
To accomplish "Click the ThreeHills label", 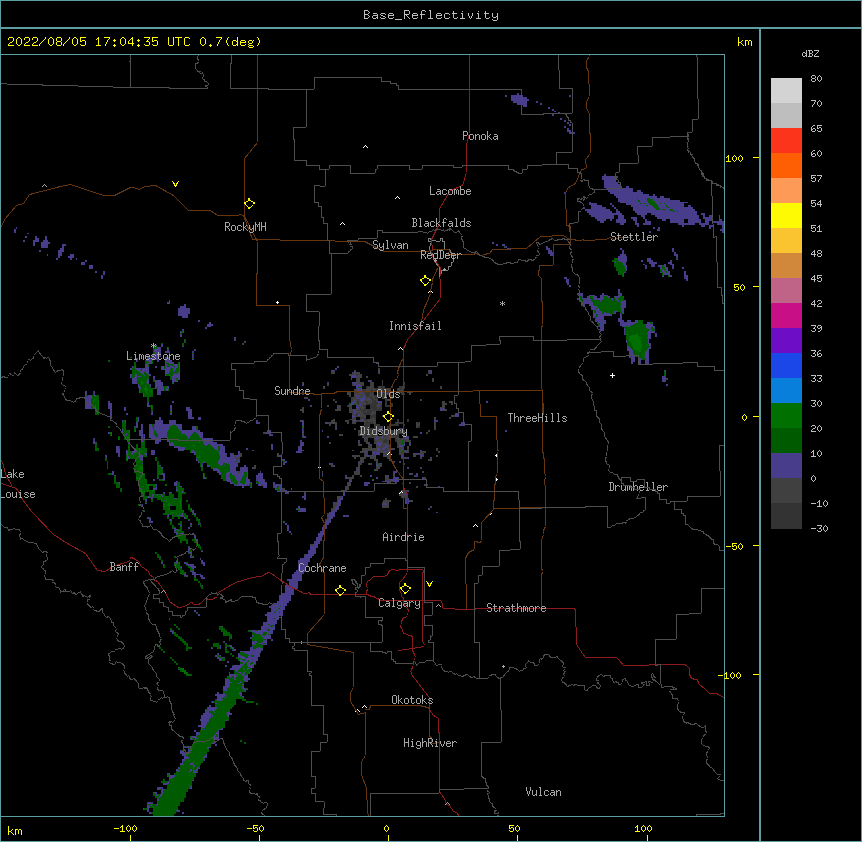I will tap(537, 418).
